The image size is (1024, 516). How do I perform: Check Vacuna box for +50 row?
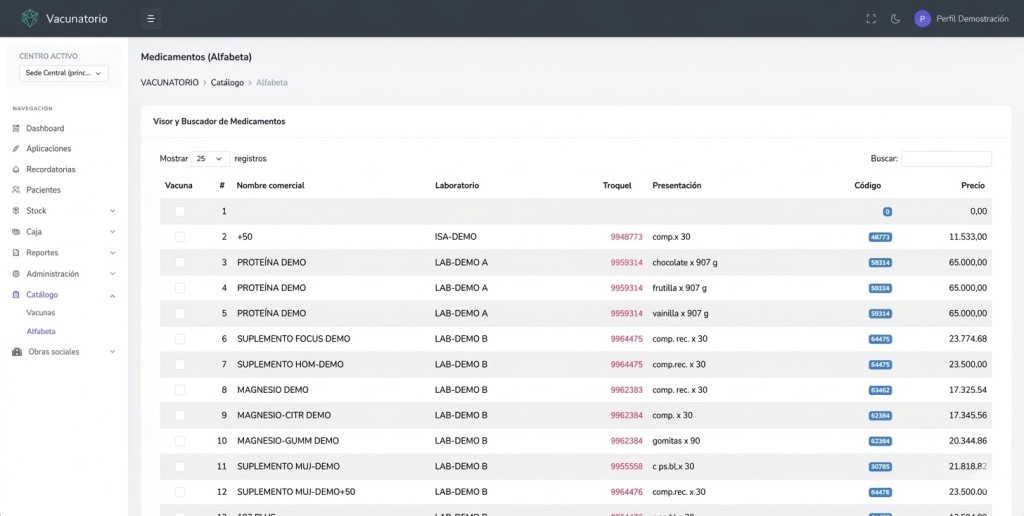point(180,237)
